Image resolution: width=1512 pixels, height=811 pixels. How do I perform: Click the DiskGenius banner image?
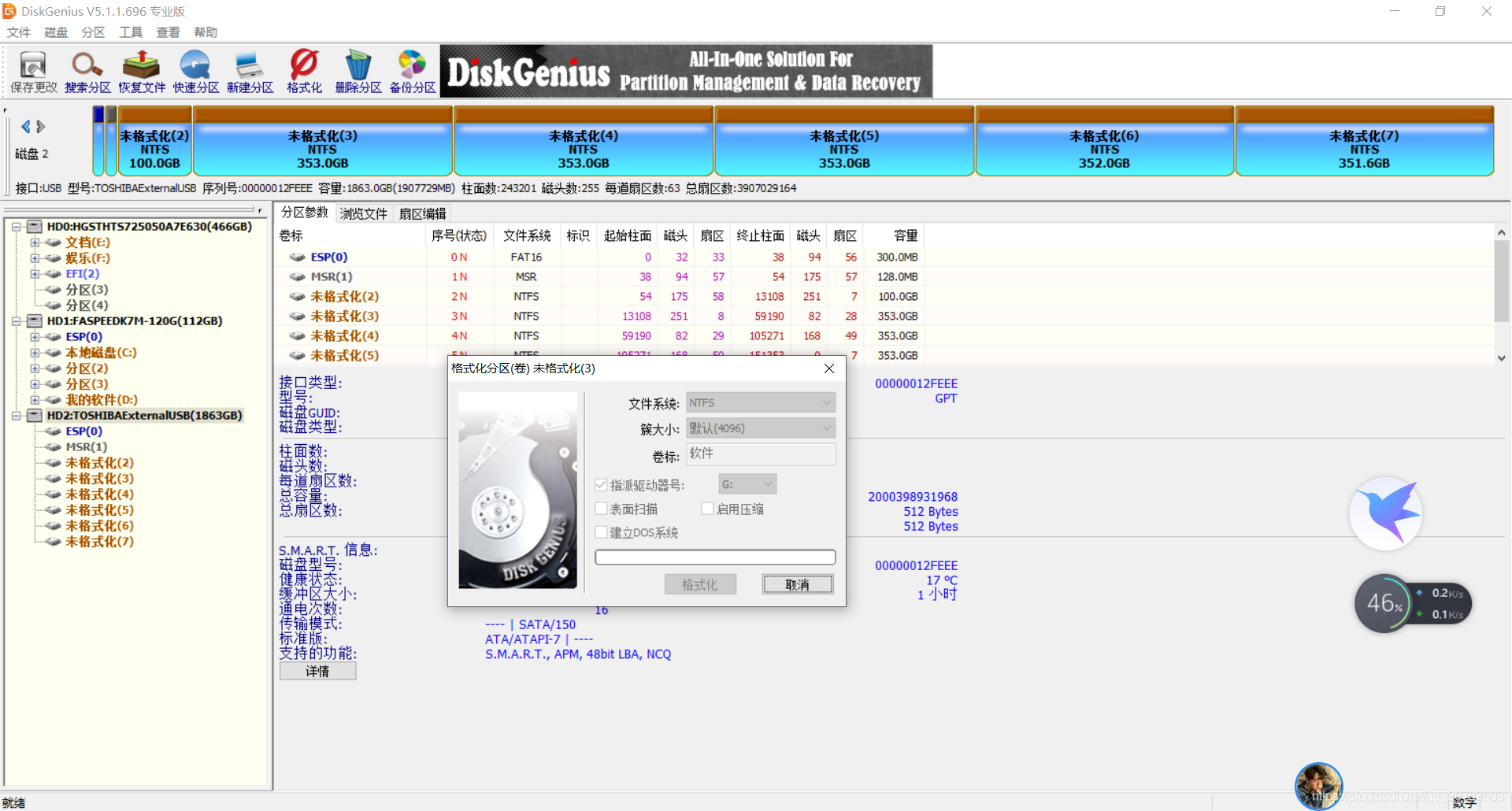[x=686, y=71]
